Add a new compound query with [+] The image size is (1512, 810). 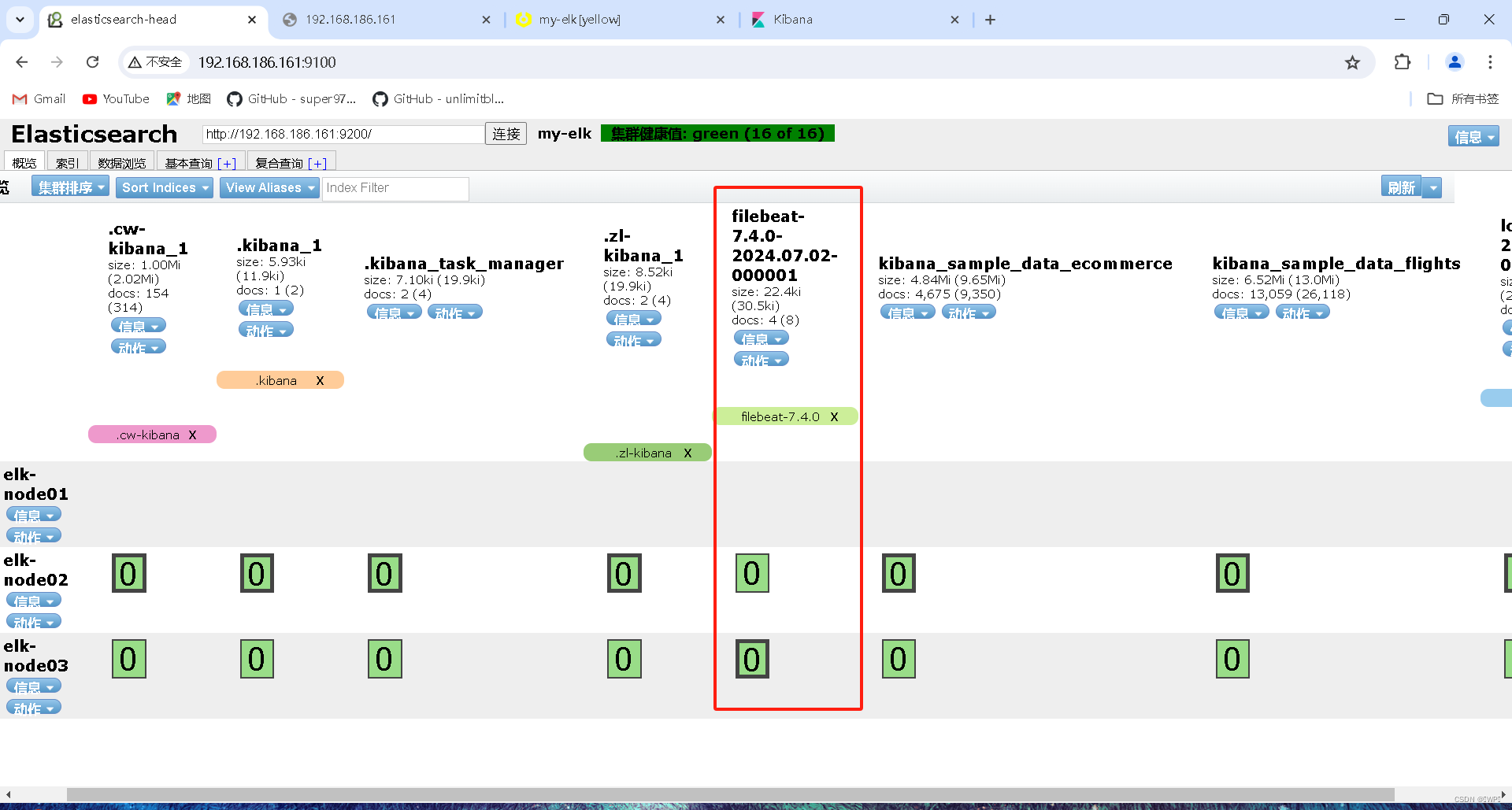317,164
